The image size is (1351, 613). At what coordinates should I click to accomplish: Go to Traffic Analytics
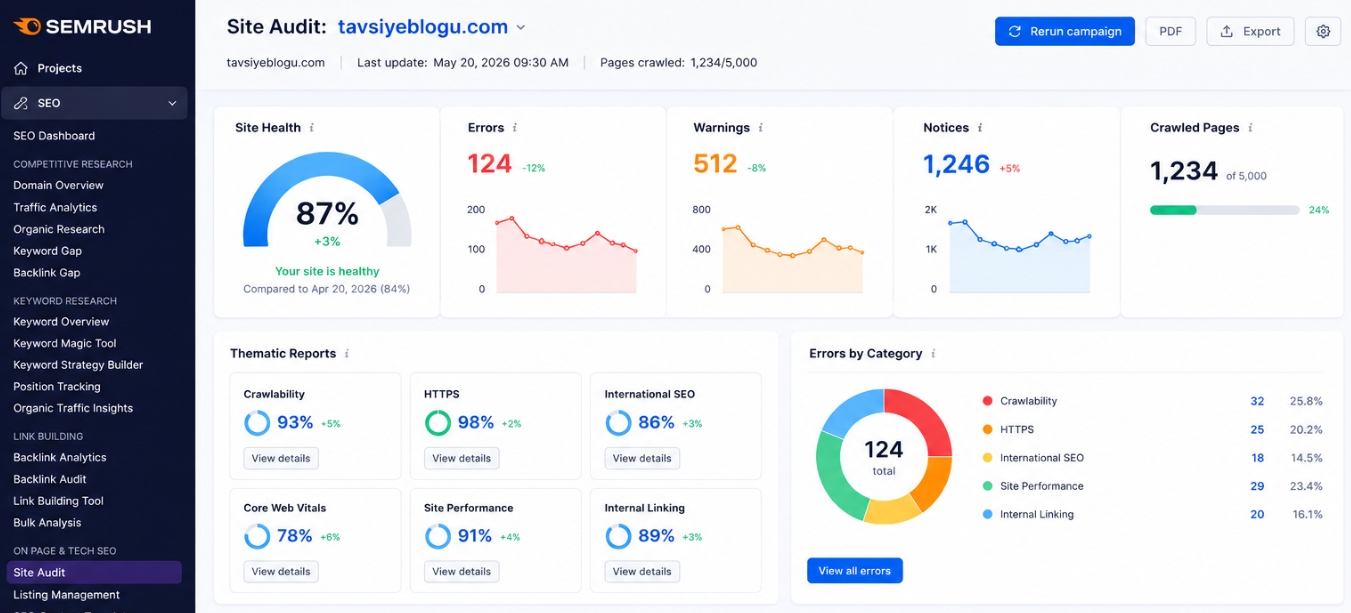click(55, 207)
